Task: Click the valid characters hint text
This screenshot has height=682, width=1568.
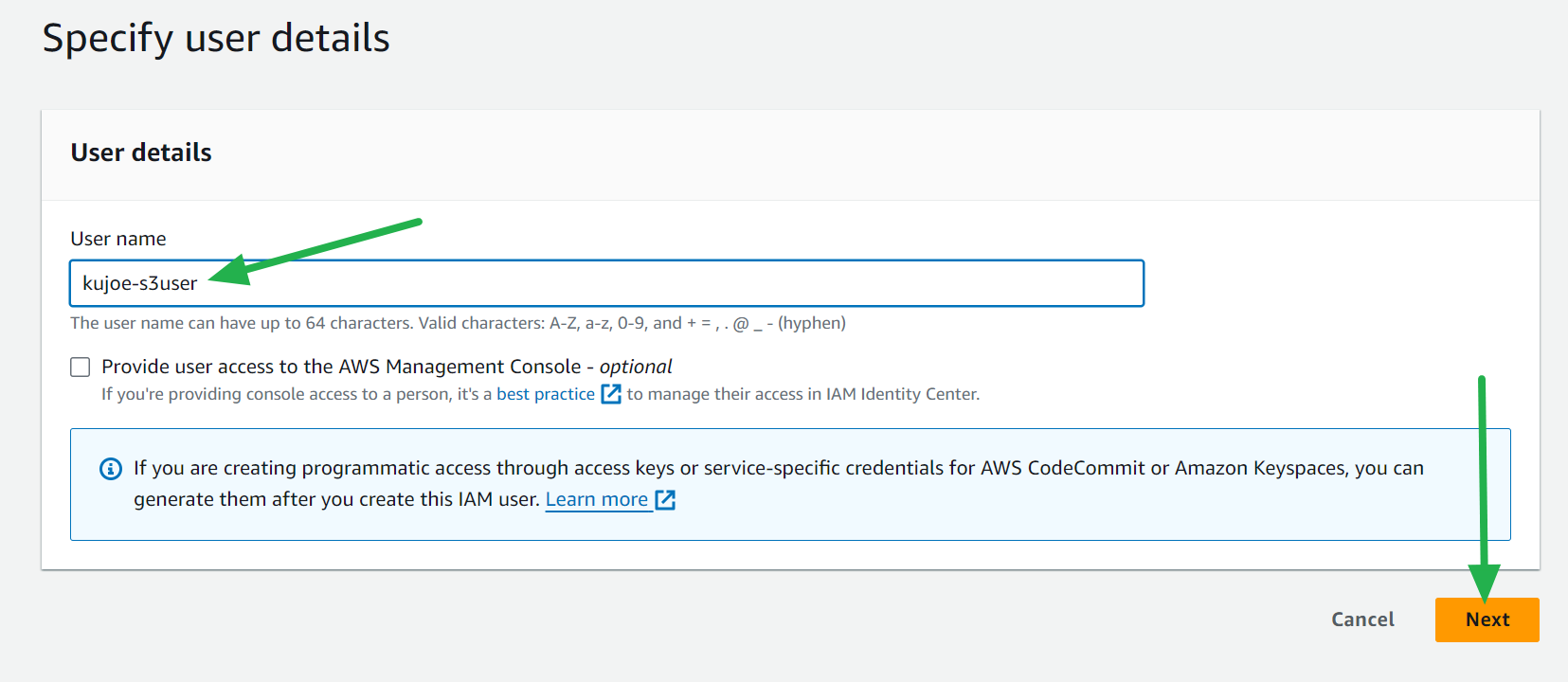Action: [459, 323]
